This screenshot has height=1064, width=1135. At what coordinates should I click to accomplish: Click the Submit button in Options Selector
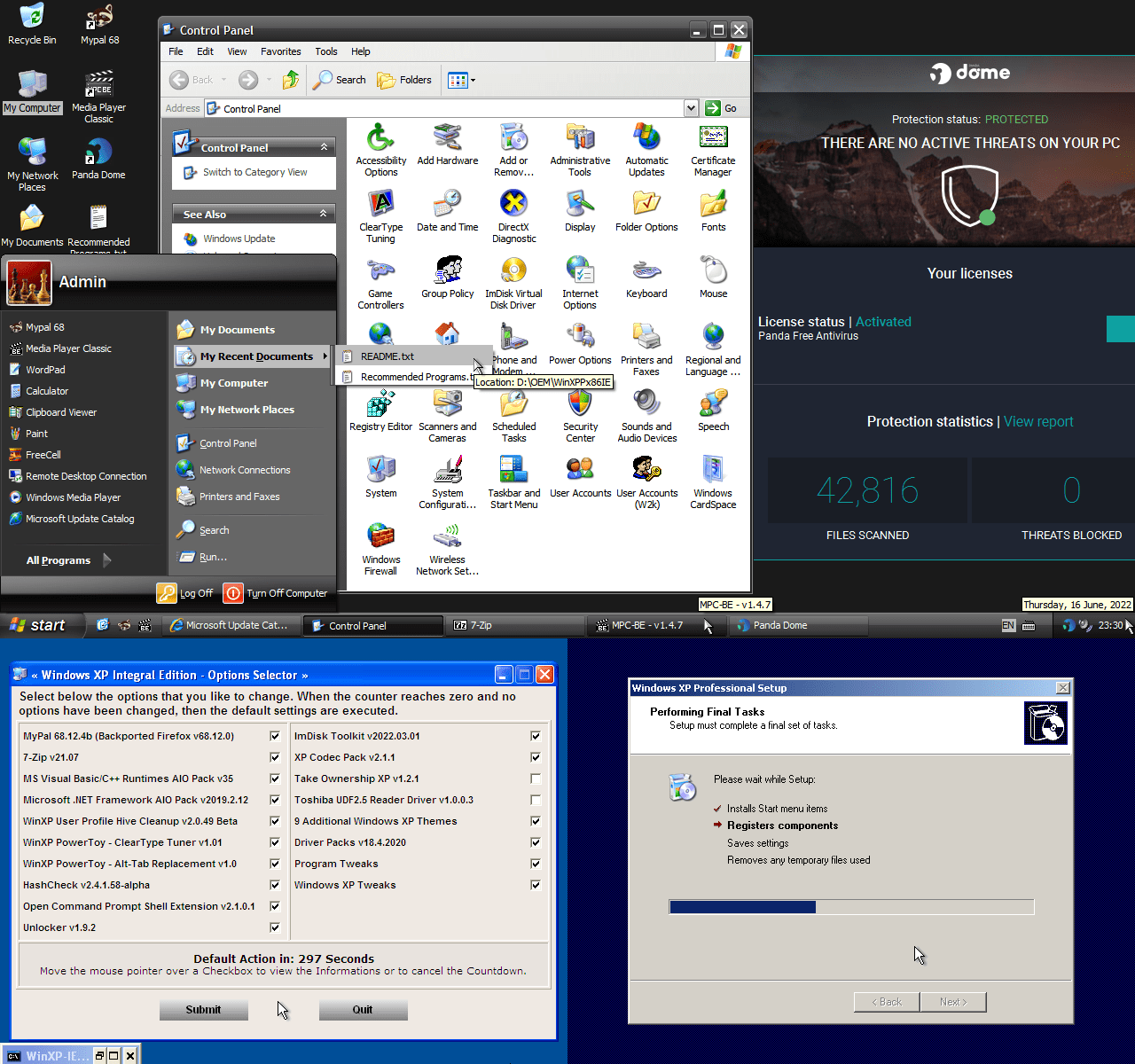(x=203, y=1009)
